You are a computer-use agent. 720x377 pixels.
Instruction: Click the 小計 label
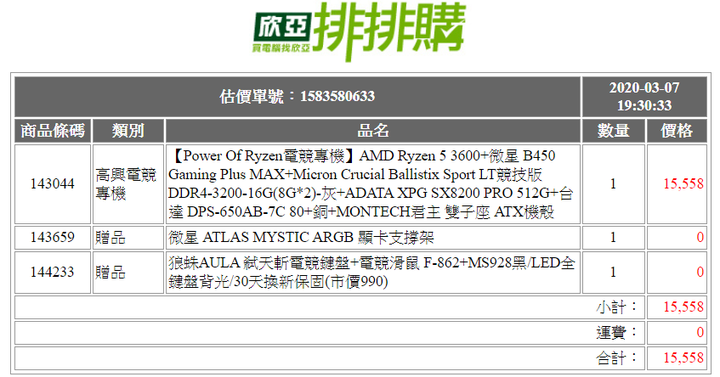(x=617, y=307)
